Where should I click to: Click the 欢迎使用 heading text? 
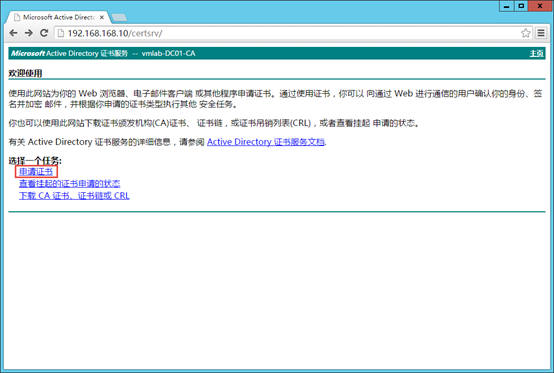pos(25,73)
